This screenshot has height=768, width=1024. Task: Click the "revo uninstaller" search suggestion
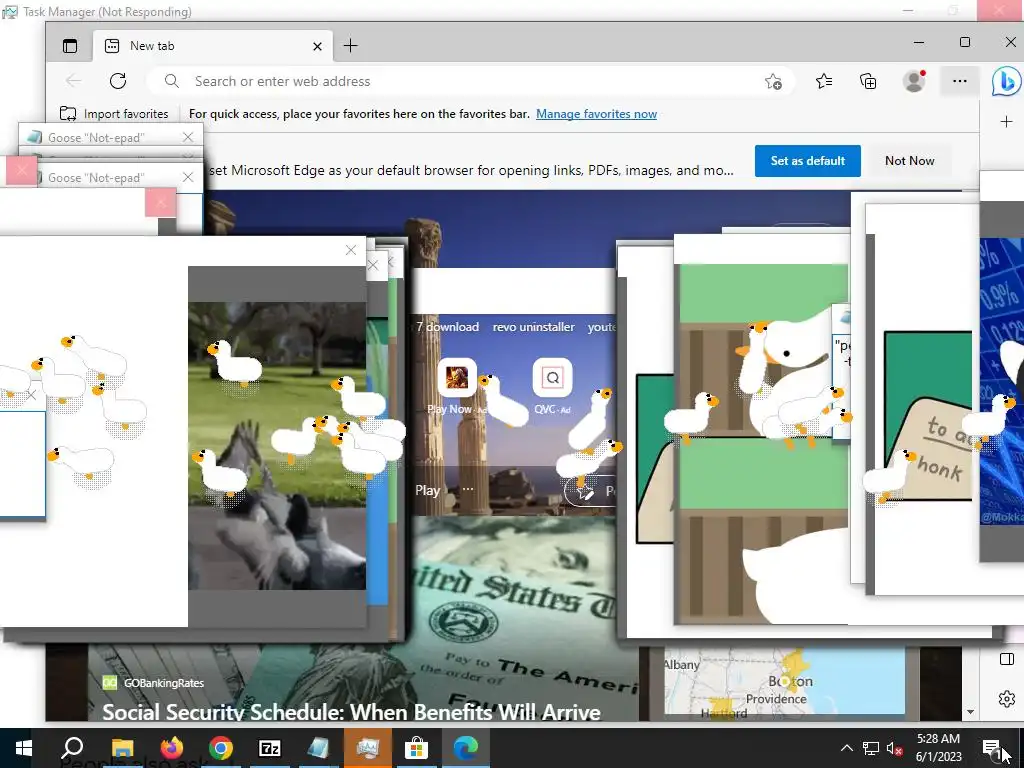(534, 327)
